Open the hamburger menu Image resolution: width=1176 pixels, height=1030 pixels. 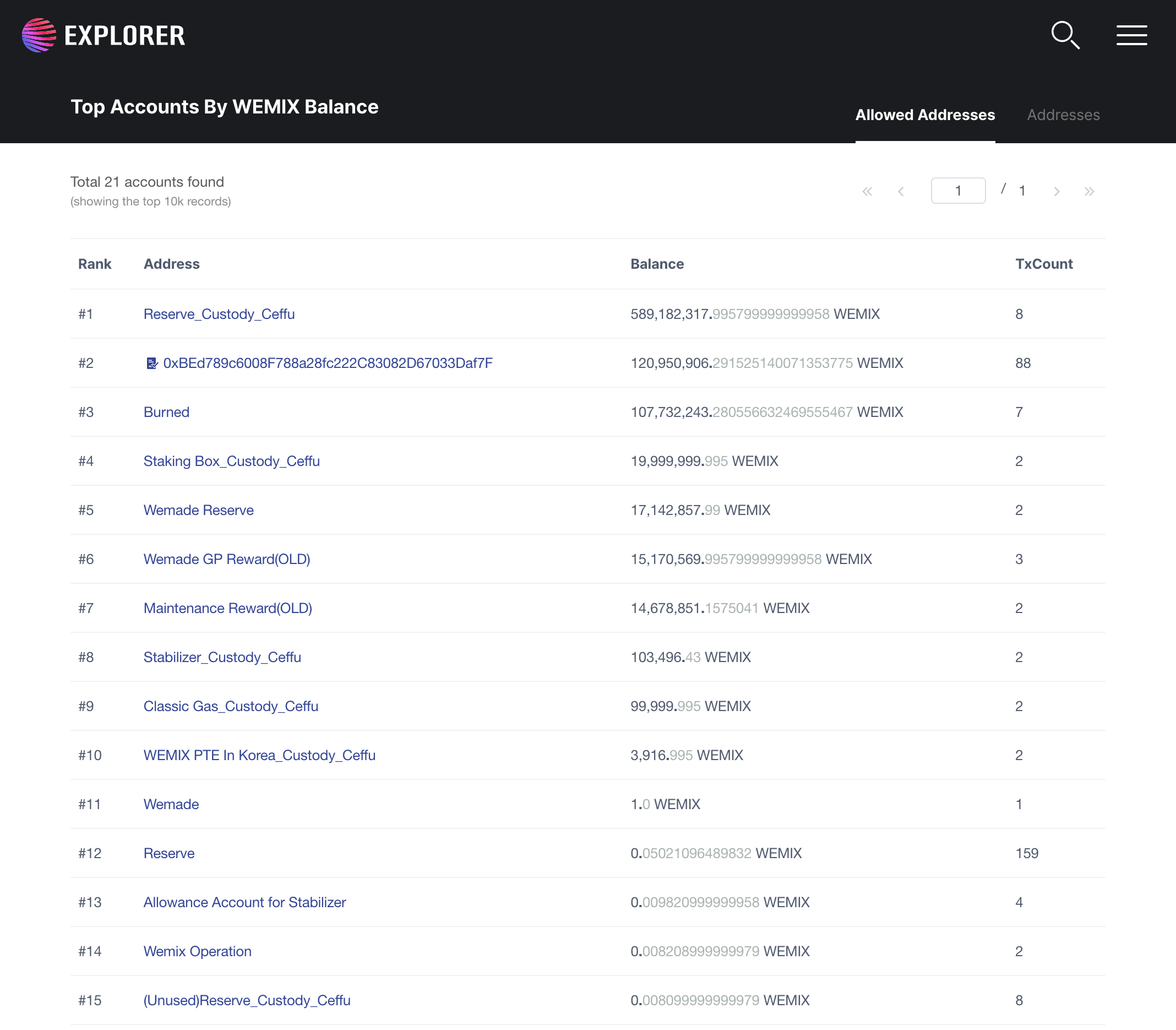click(x=1131, y=35)
